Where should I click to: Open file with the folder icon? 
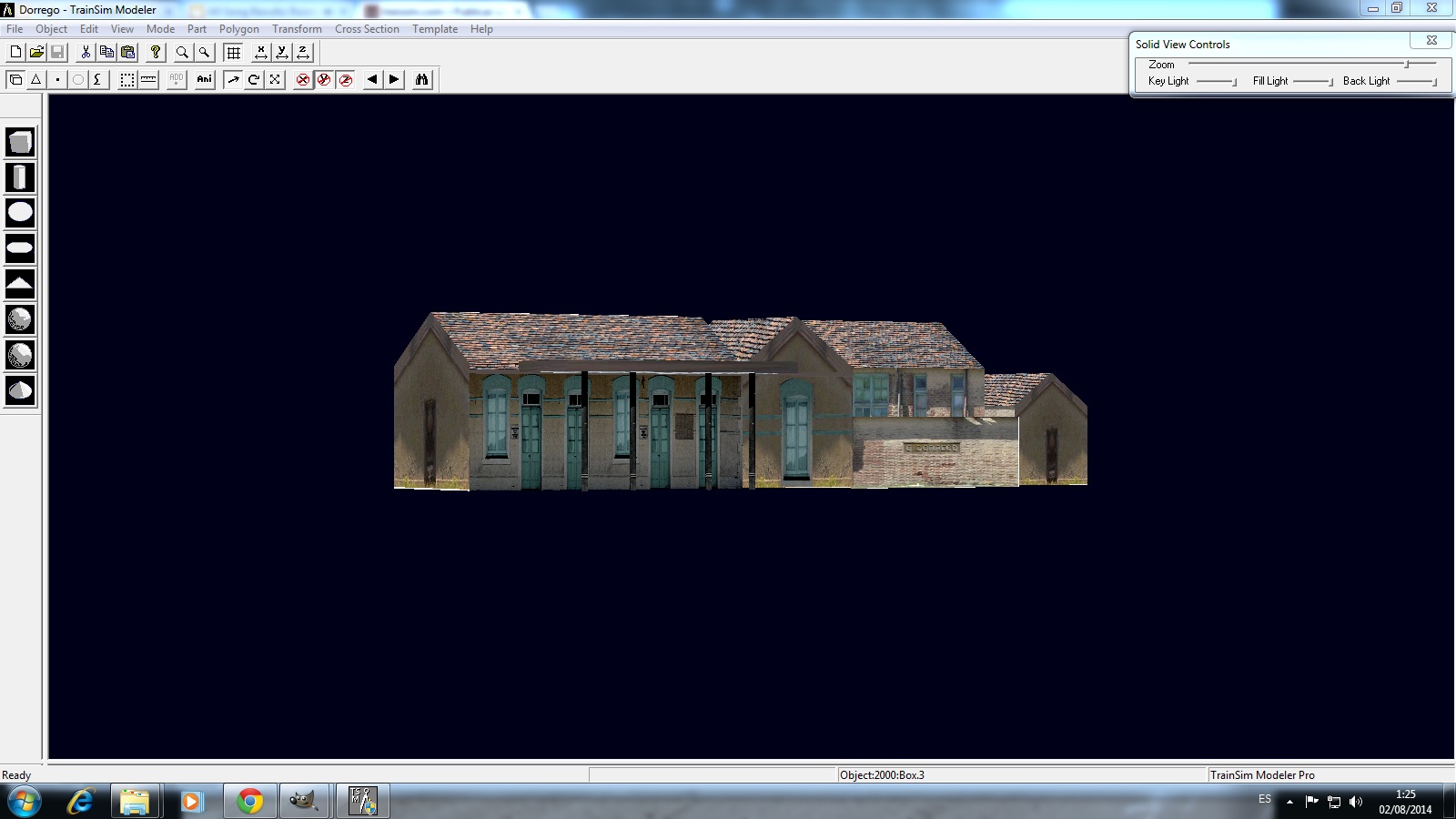(x=36, y=53)
